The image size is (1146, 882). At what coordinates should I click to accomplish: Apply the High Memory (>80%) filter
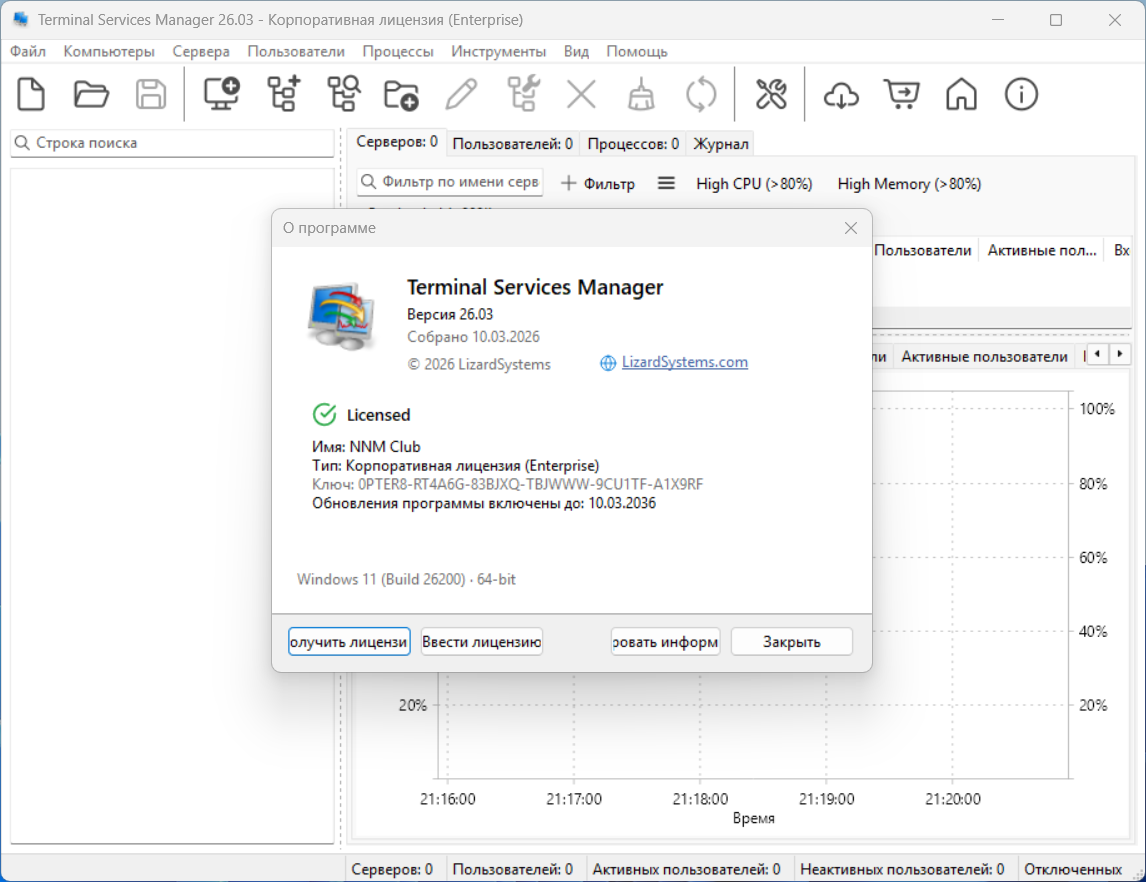tap(909, 183)
